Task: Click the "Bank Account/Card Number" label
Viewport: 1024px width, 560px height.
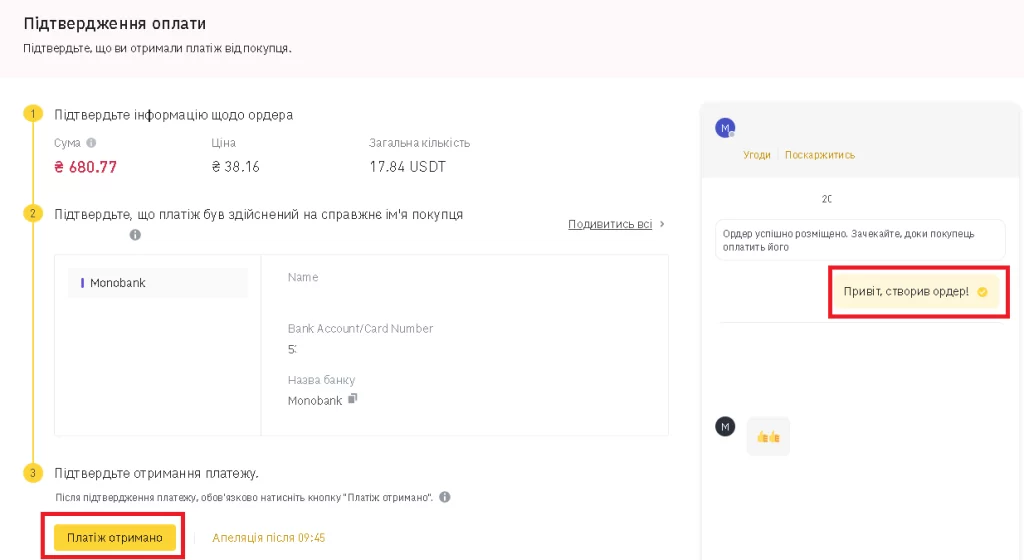Action: click(360, 329)
